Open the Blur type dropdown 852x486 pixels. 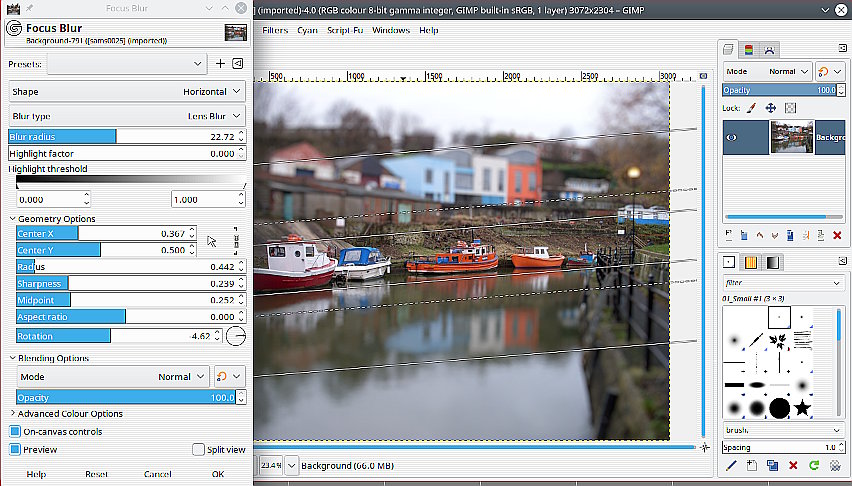(126, 116)
